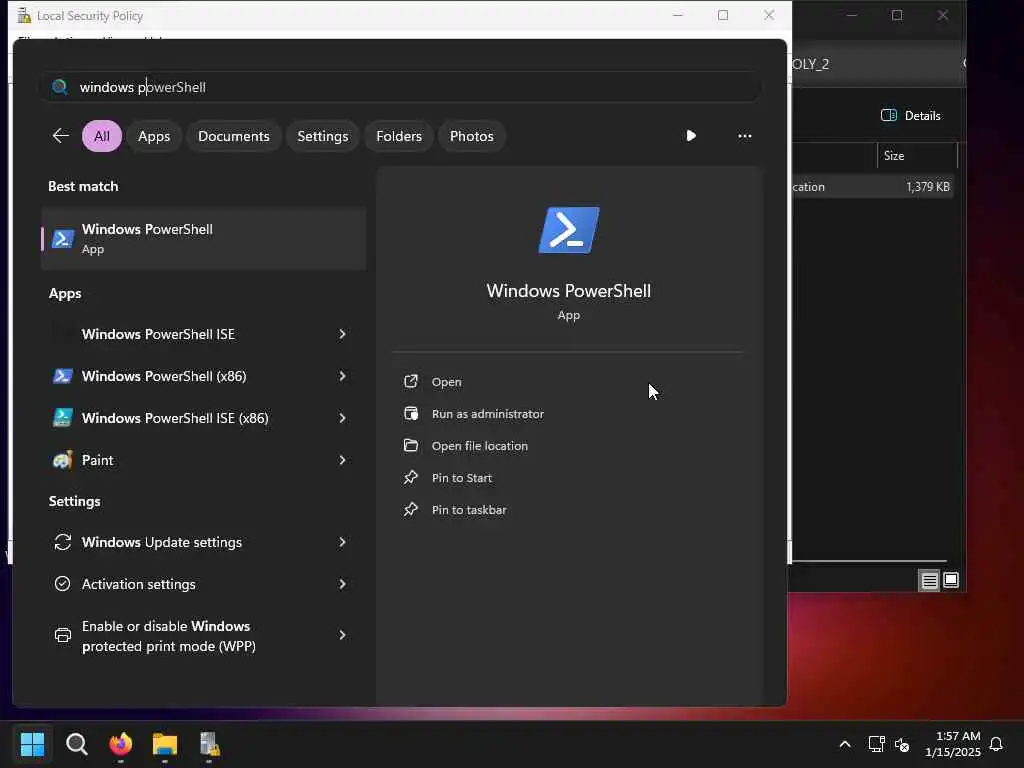1024x768 pixels.
Task: Expand Windows Update settings chevron
Action: click(342, 542)
